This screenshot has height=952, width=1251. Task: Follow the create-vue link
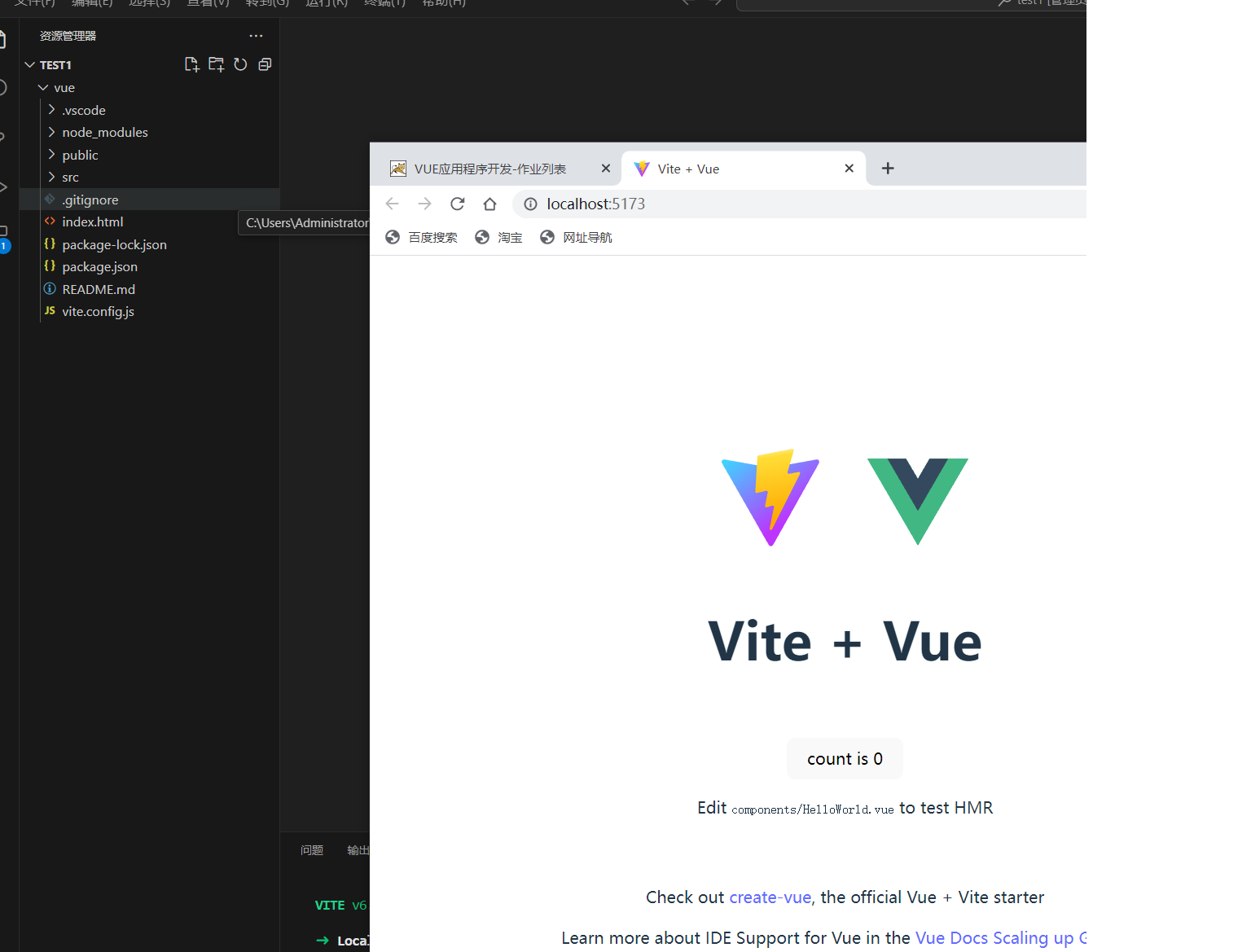coord(770,897)
